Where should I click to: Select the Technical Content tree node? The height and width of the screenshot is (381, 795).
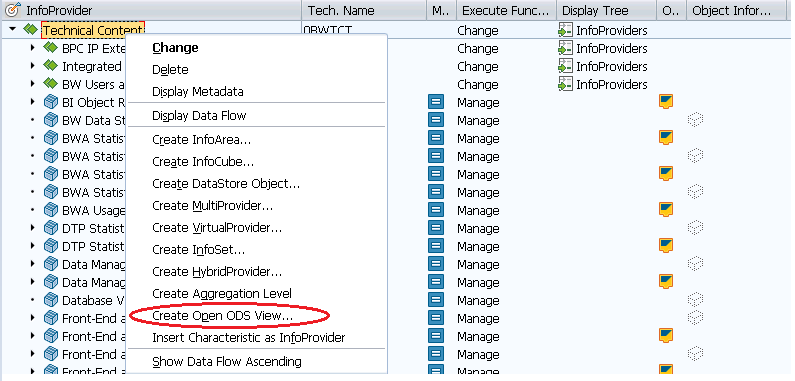[93, 30]
